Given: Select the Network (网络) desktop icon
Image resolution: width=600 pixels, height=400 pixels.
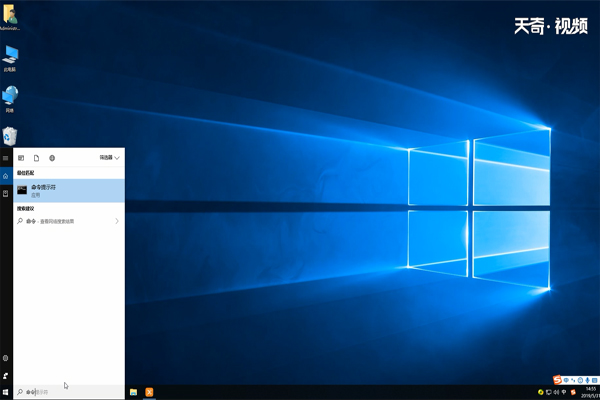Looking at the screenshot, I should 10,99.
